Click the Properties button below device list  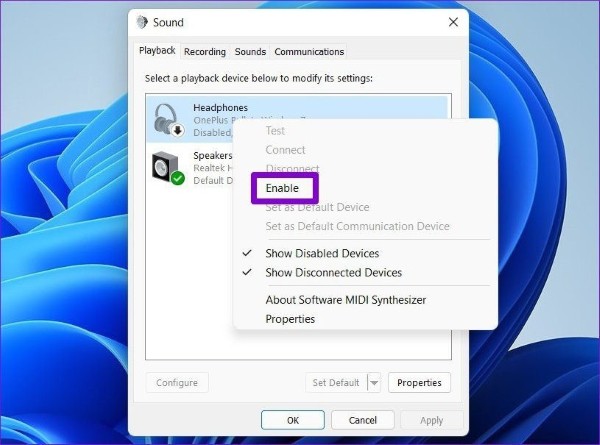pos(419,382)
